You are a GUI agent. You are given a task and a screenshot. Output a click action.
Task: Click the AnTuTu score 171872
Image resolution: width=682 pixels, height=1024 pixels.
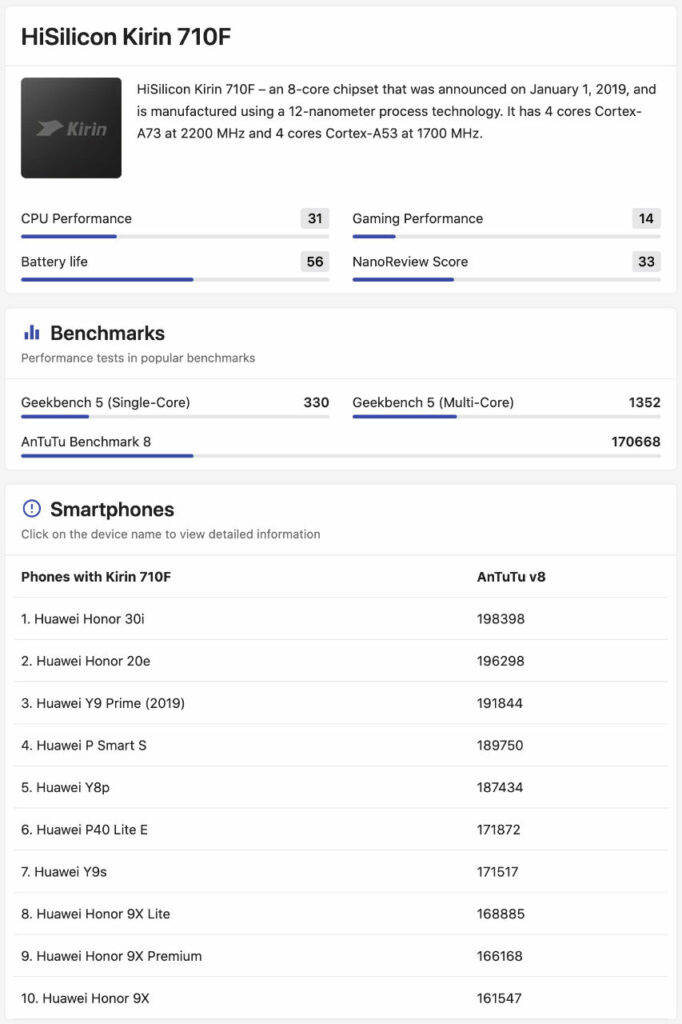(498, 829)
